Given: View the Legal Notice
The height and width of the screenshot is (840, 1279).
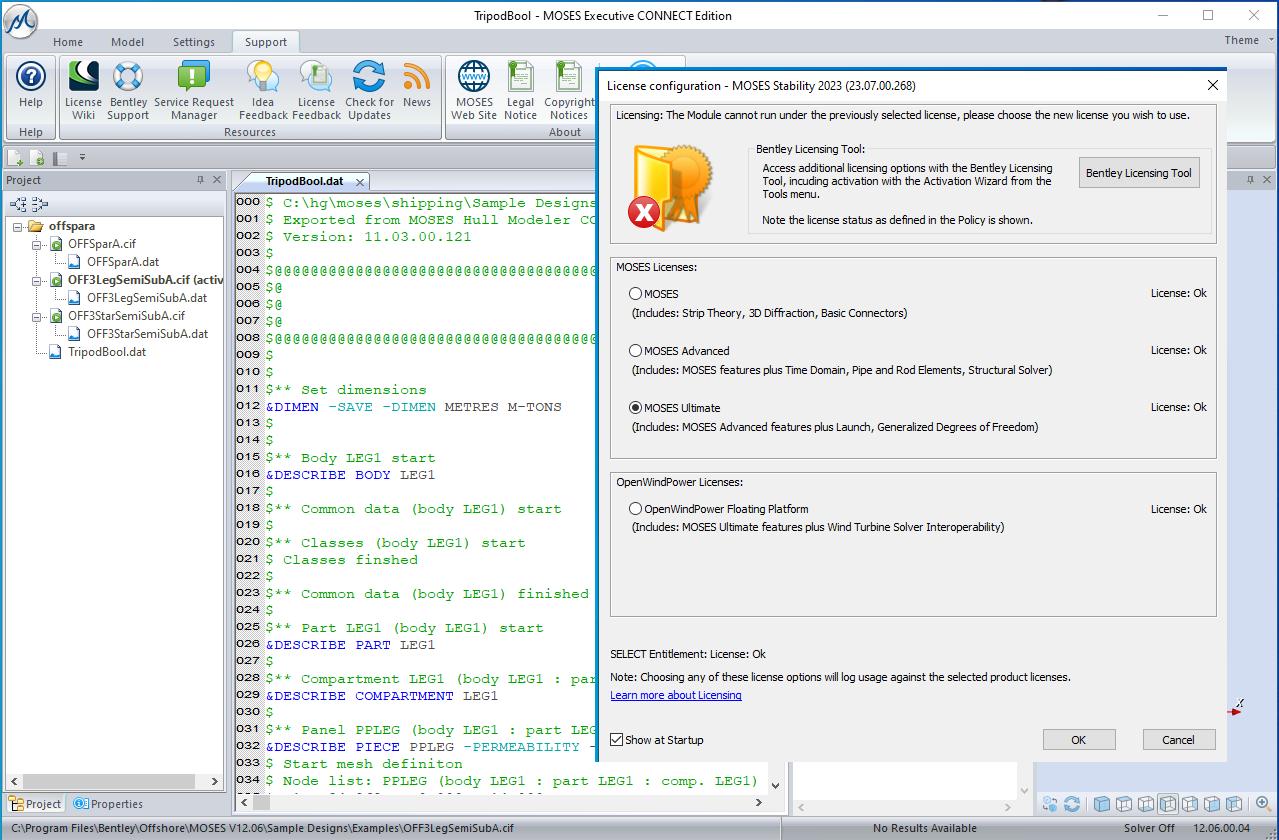Looking at the screenshot, I should click(x=520, y=90).
